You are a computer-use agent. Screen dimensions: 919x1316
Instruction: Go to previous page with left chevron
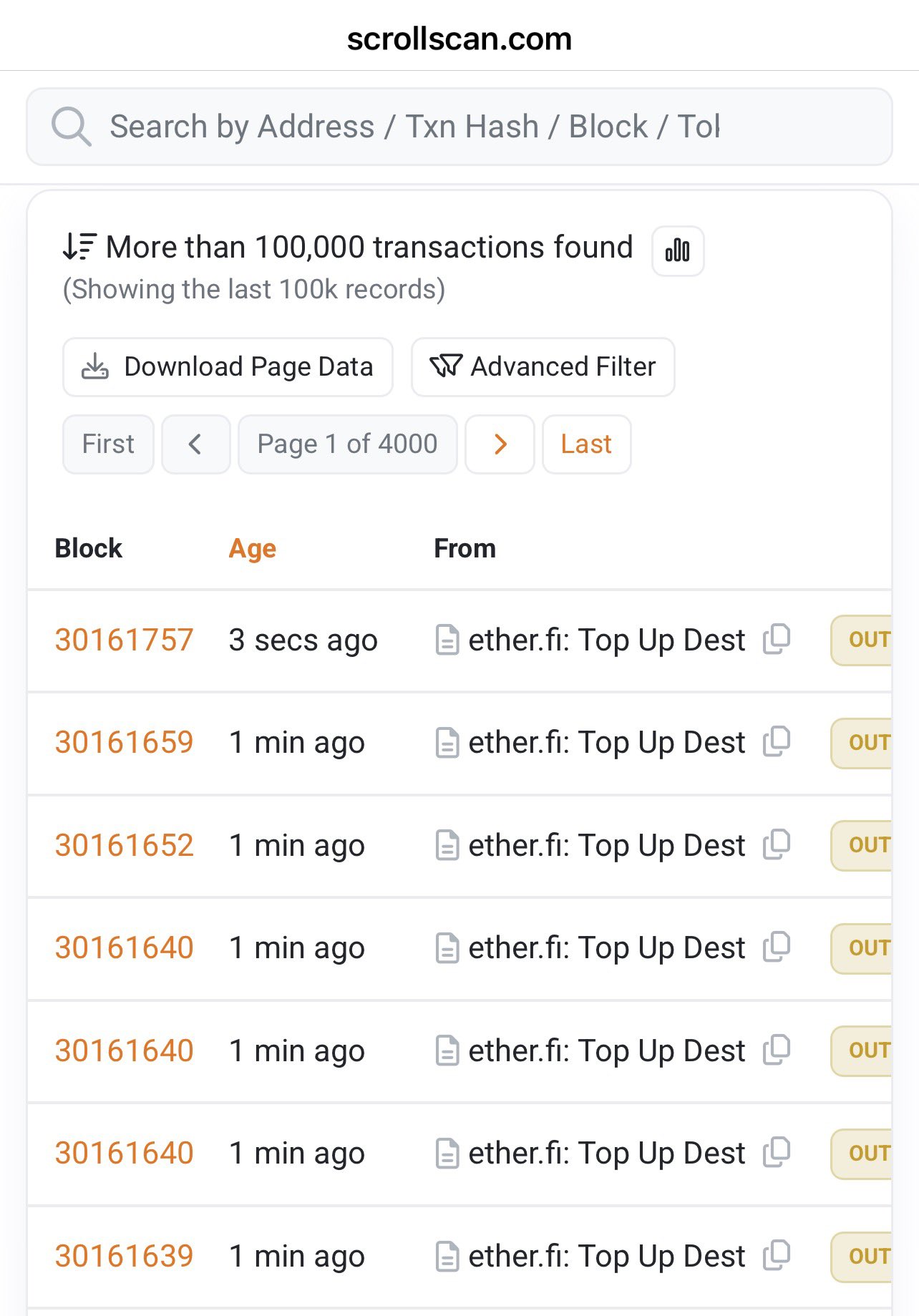point(195,444)
